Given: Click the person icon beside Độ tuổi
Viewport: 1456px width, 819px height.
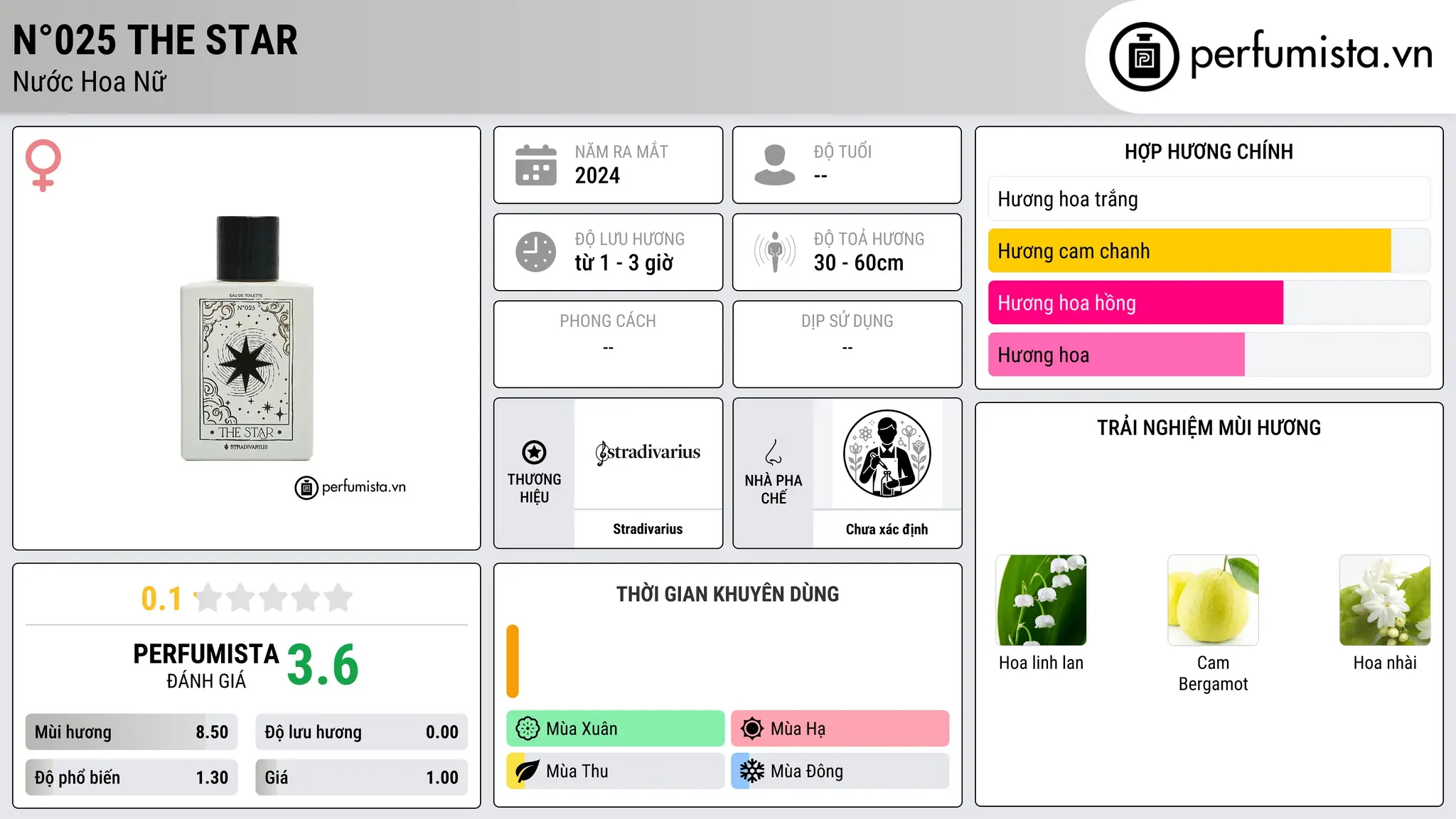Looking at the screenshot, I should pos(775,165).
